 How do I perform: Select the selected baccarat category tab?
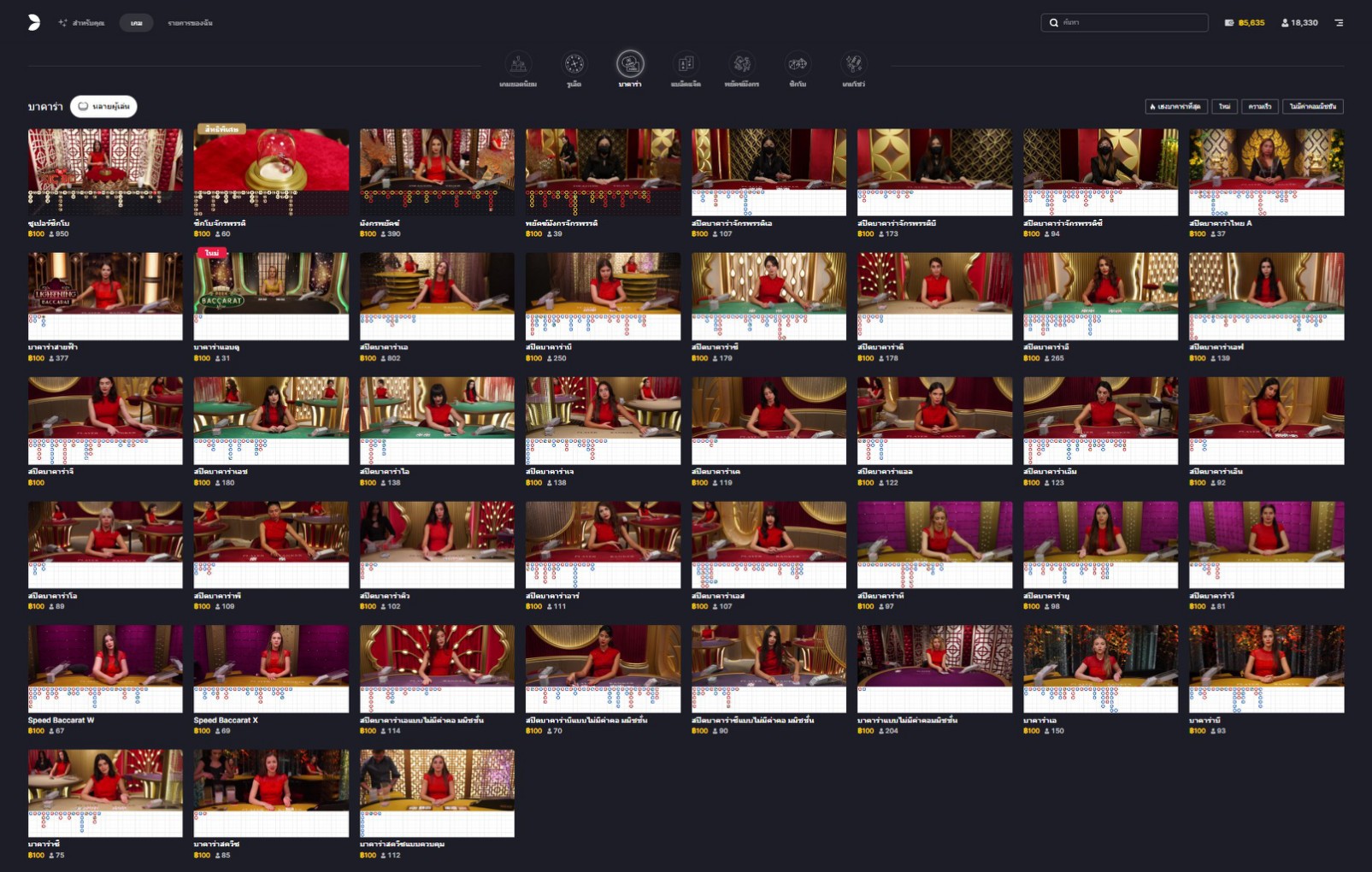pos(630,65)
